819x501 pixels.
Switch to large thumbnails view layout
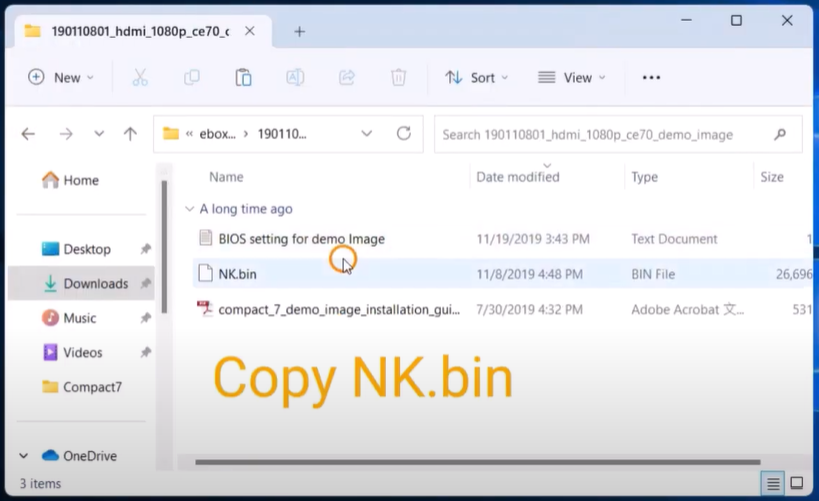click(x=797, y=484)
